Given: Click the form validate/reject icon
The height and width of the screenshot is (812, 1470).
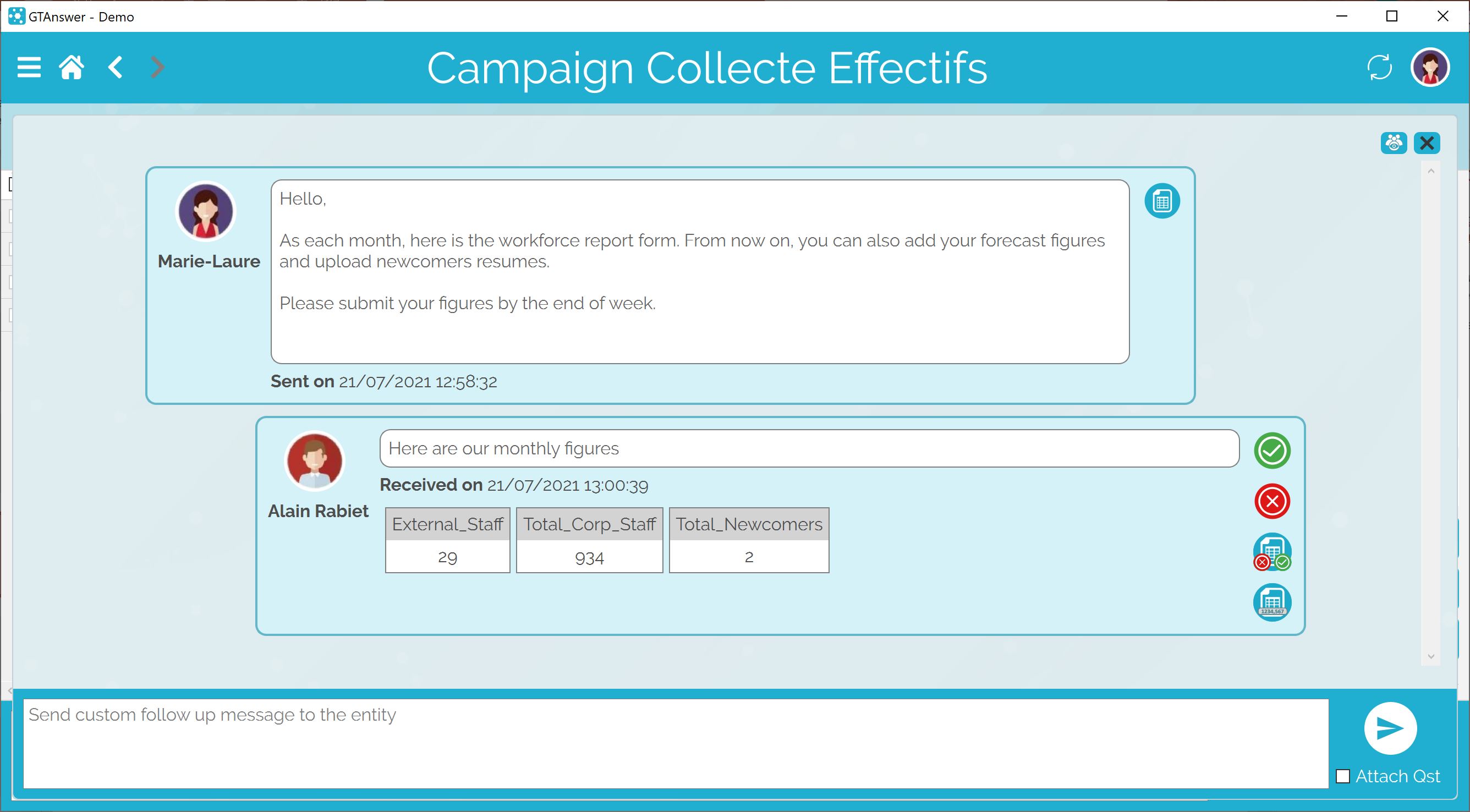Looking at the screenshot, I should (1272, 552).
